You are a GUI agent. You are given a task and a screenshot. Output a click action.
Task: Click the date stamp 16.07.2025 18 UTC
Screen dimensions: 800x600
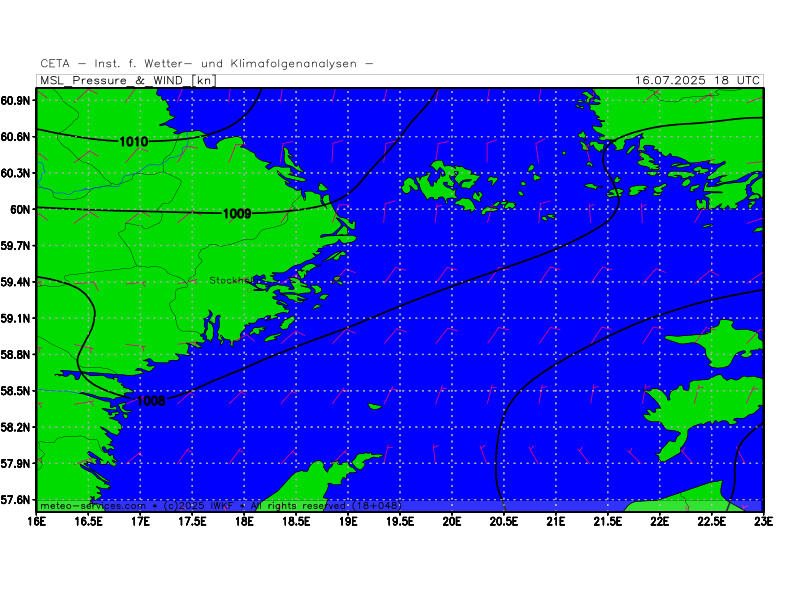(697, 81)
